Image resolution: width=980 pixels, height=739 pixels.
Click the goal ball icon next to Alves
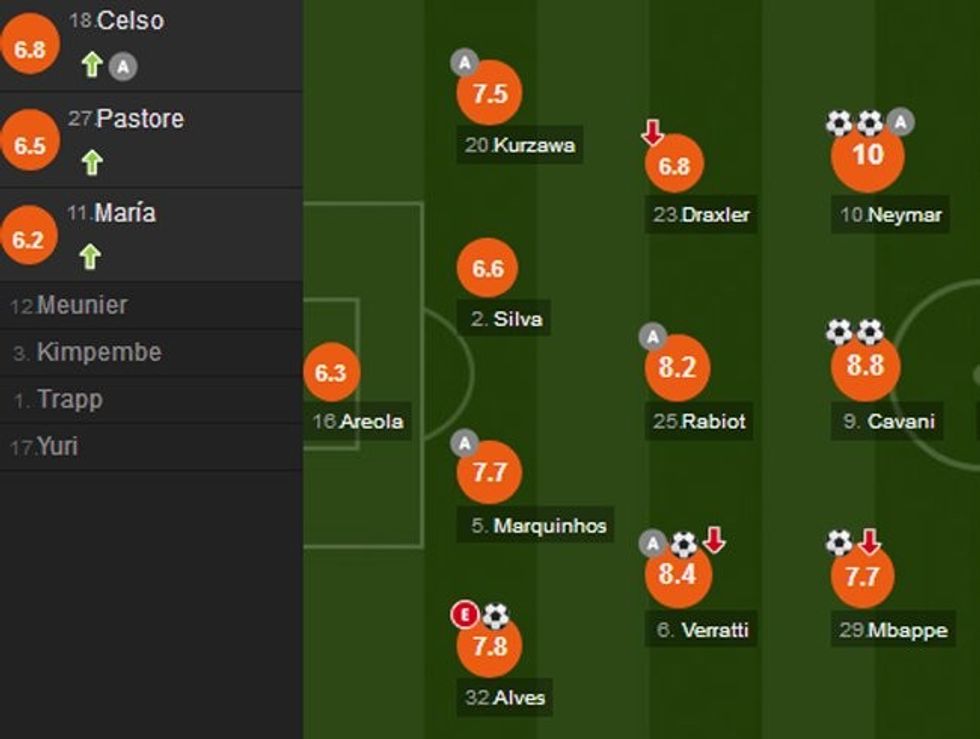pyautogui.click(x=495, y=615)
